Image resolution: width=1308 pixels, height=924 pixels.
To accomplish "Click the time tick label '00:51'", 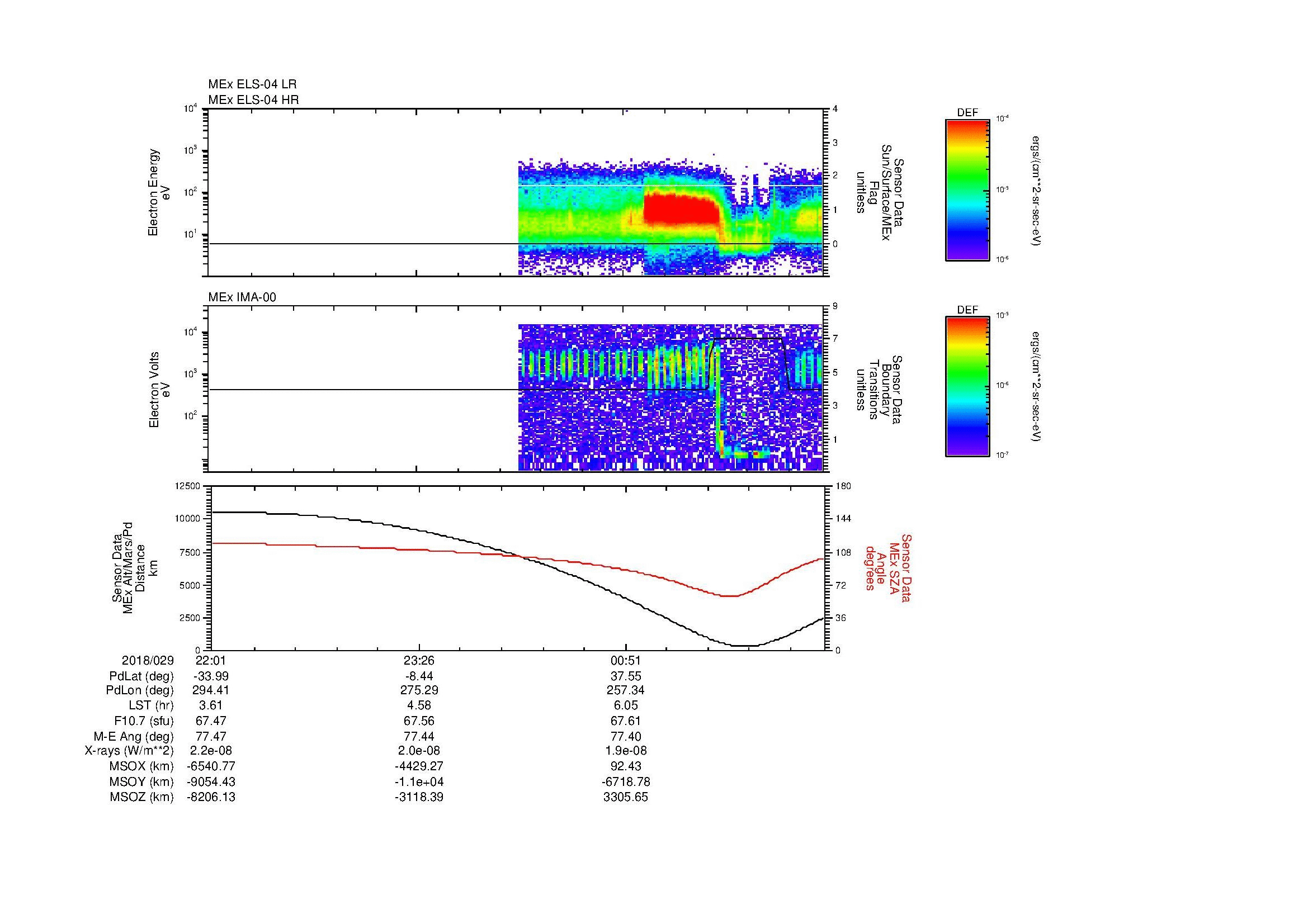I will click(x=626, y=661).
